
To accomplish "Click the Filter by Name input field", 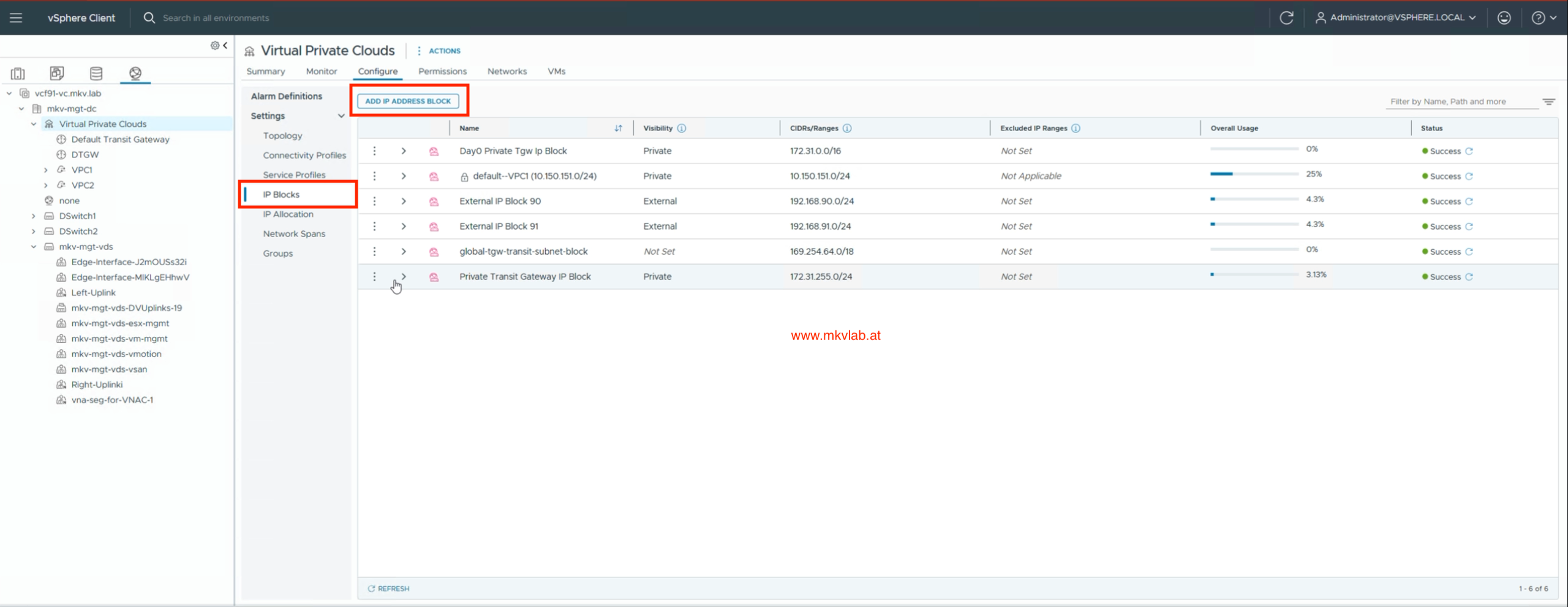I will [x=1461, y=102].
